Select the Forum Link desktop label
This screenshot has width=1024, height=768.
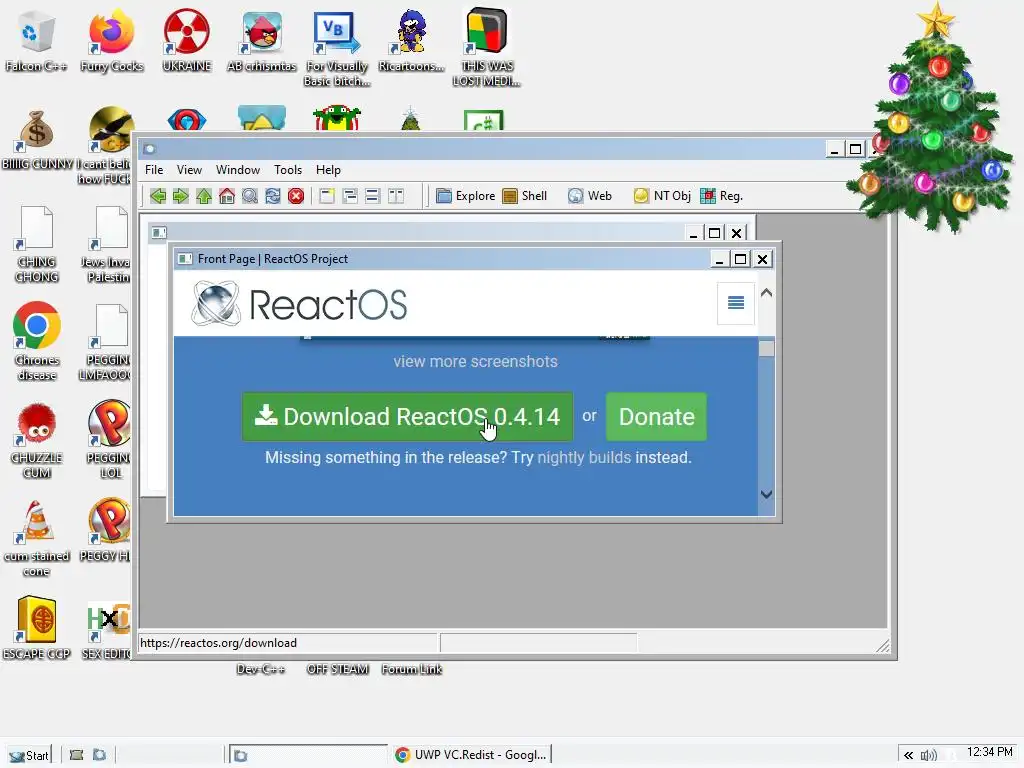411,669
